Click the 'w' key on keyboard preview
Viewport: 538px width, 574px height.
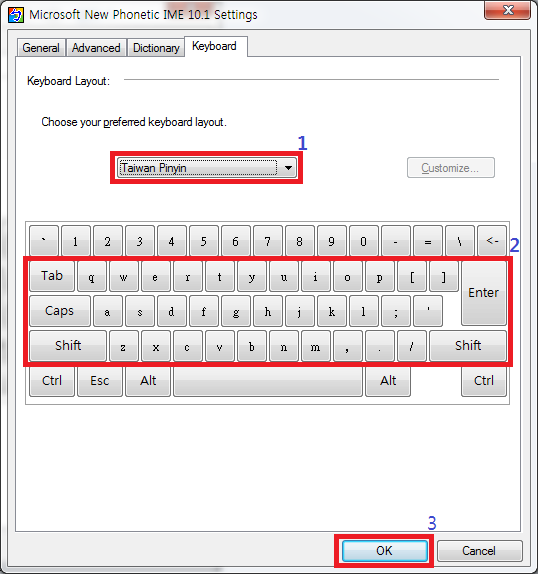point(124,276)
